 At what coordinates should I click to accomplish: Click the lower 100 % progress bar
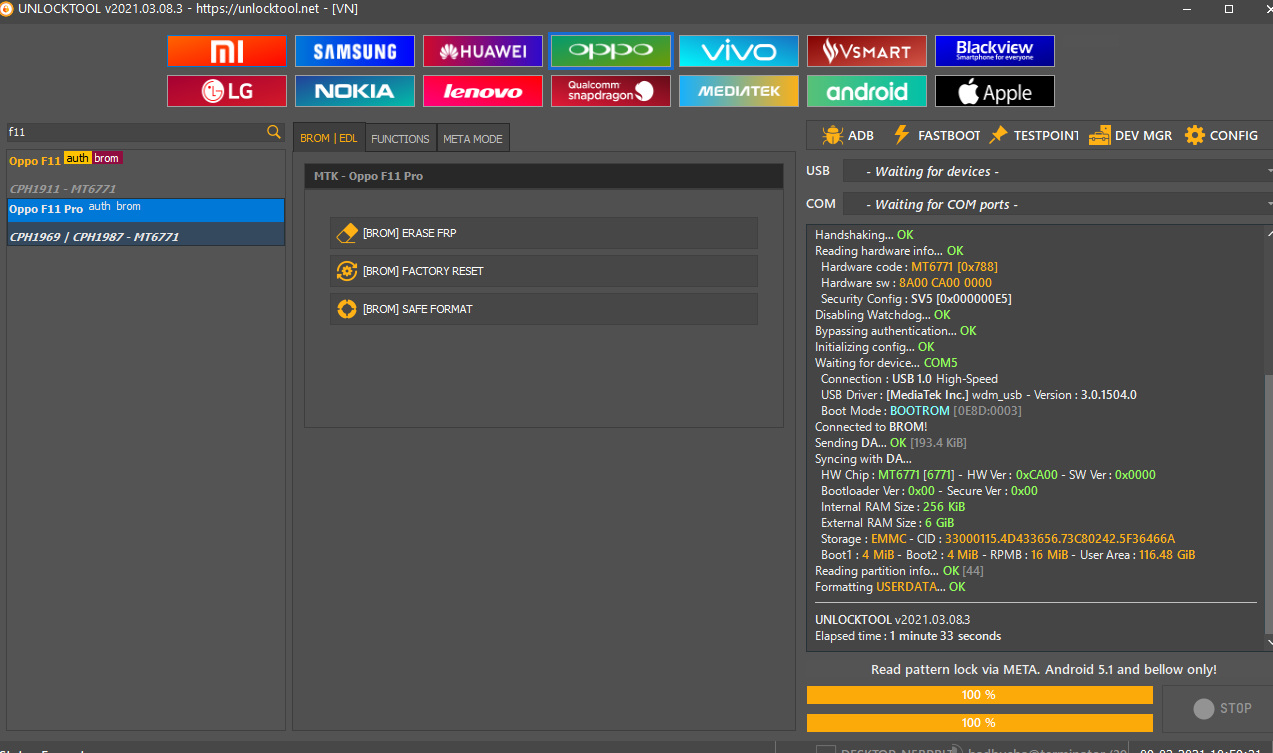pyautogui.click(x=979, y=722)
